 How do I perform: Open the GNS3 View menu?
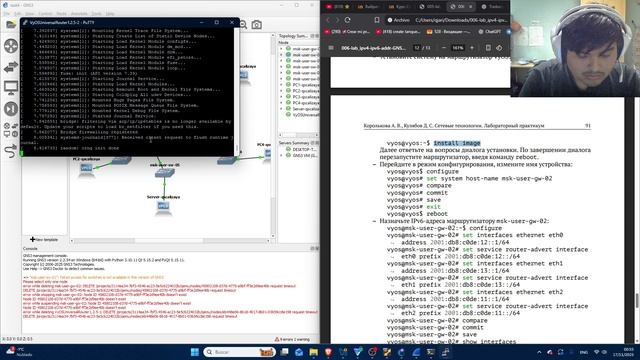tap(30, 14)
